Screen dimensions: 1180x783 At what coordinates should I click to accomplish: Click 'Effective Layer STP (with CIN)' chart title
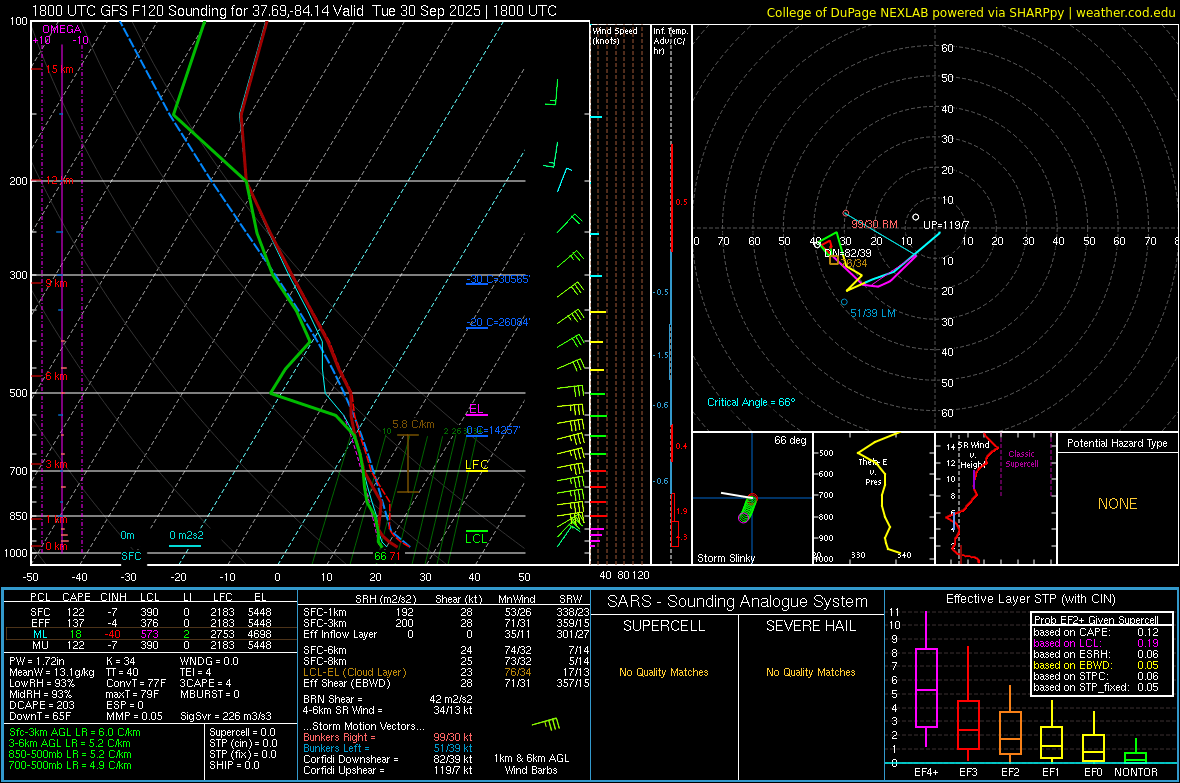[1030, 599]
